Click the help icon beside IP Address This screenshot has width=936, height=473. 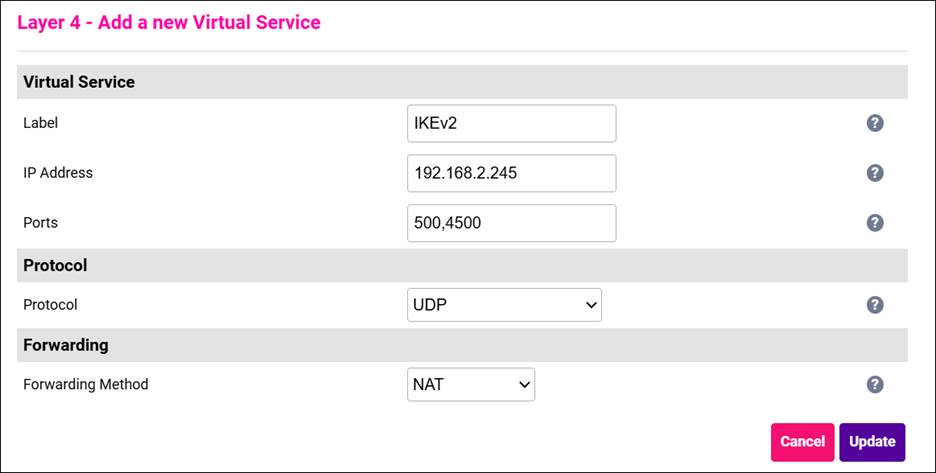click(874, 173)
